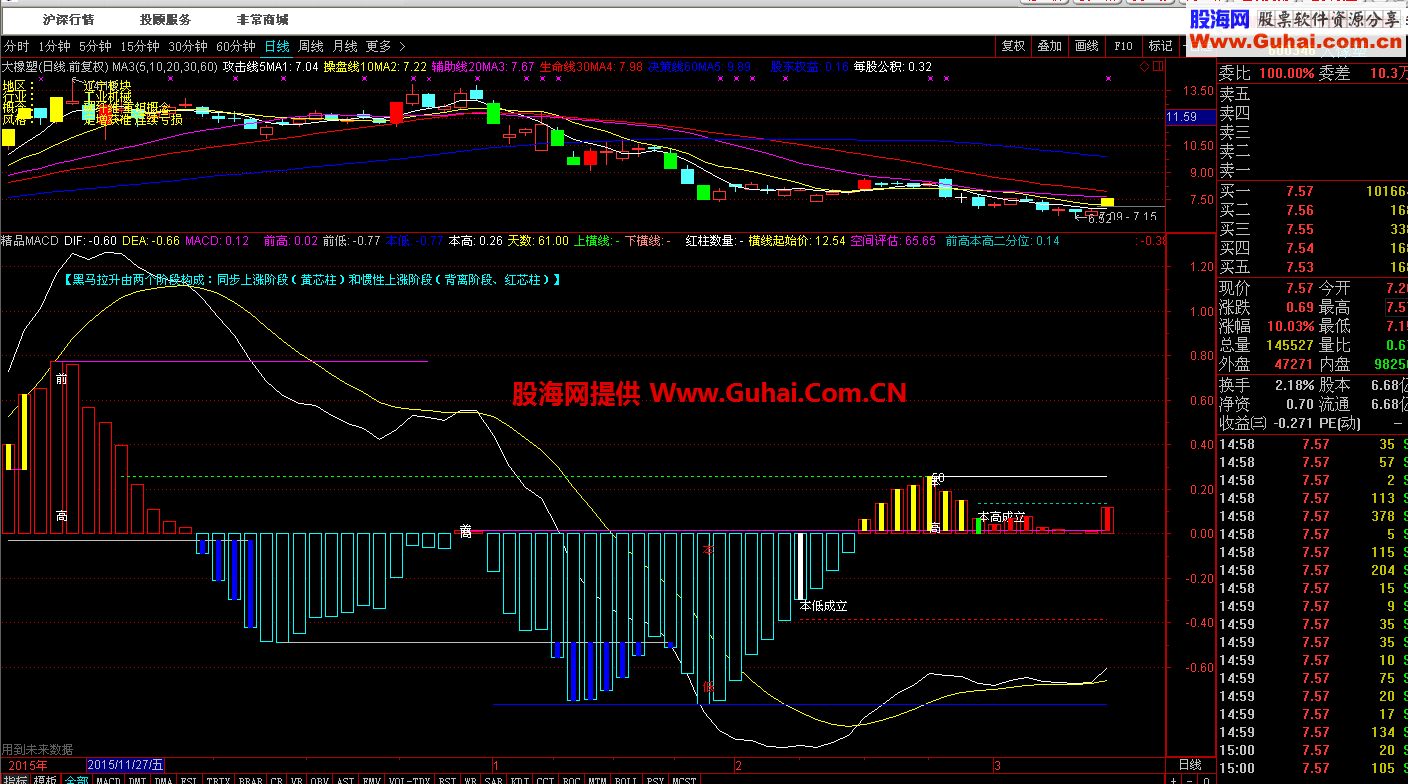Switch indicator to BRAR tab
This screenshot has width=1408, height=784.
pyautogui.click(x=251, y=778)
